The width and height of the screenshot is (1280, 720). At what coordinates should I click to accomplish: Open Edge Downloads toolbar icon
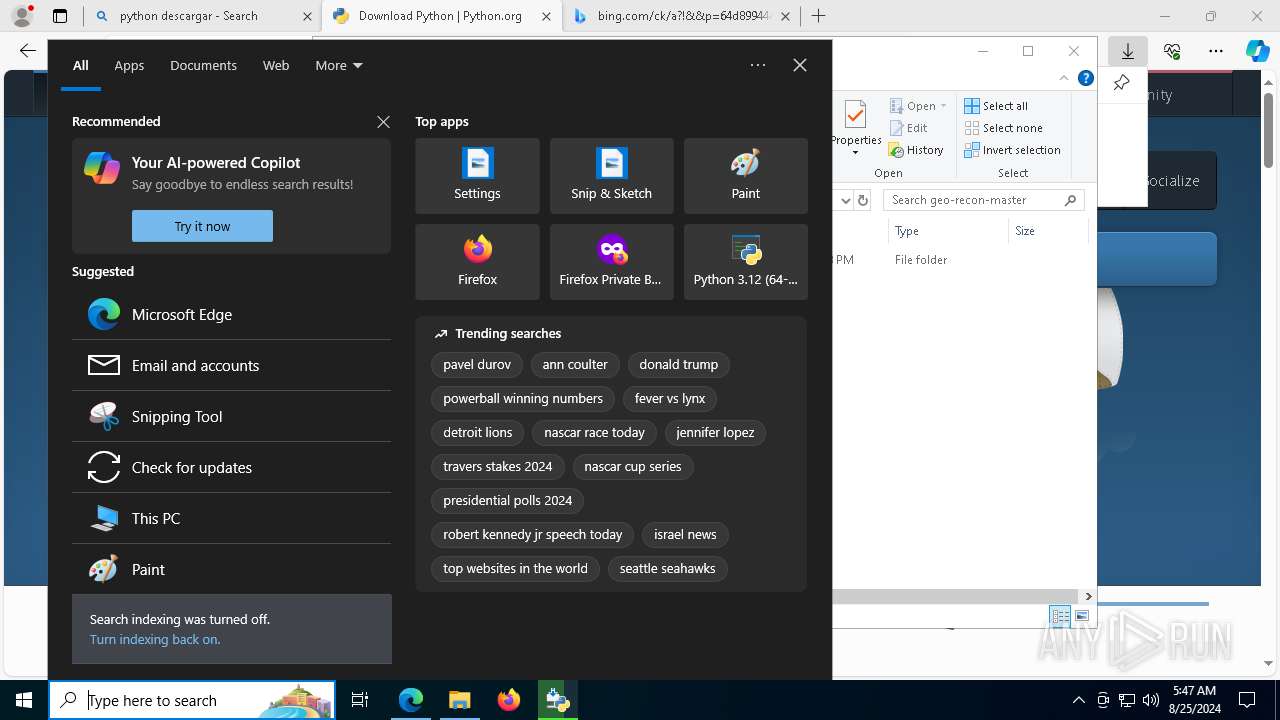pos(1128,51)
